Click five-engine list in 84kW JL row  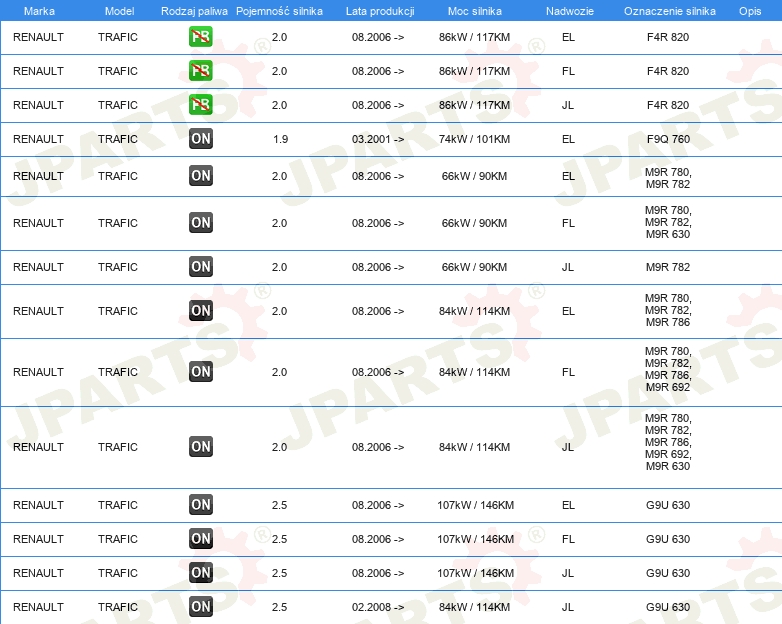668,442
